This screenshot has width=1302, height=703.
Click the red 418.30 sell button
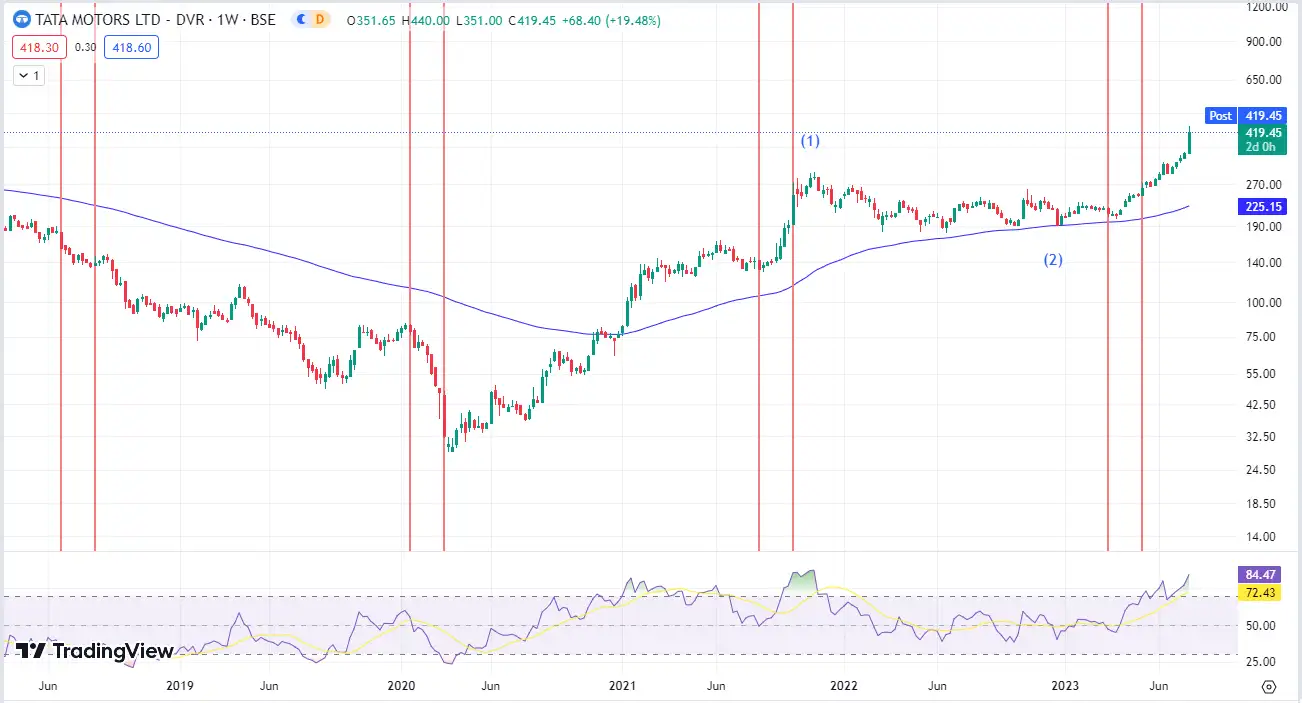[x=39, y=47]
